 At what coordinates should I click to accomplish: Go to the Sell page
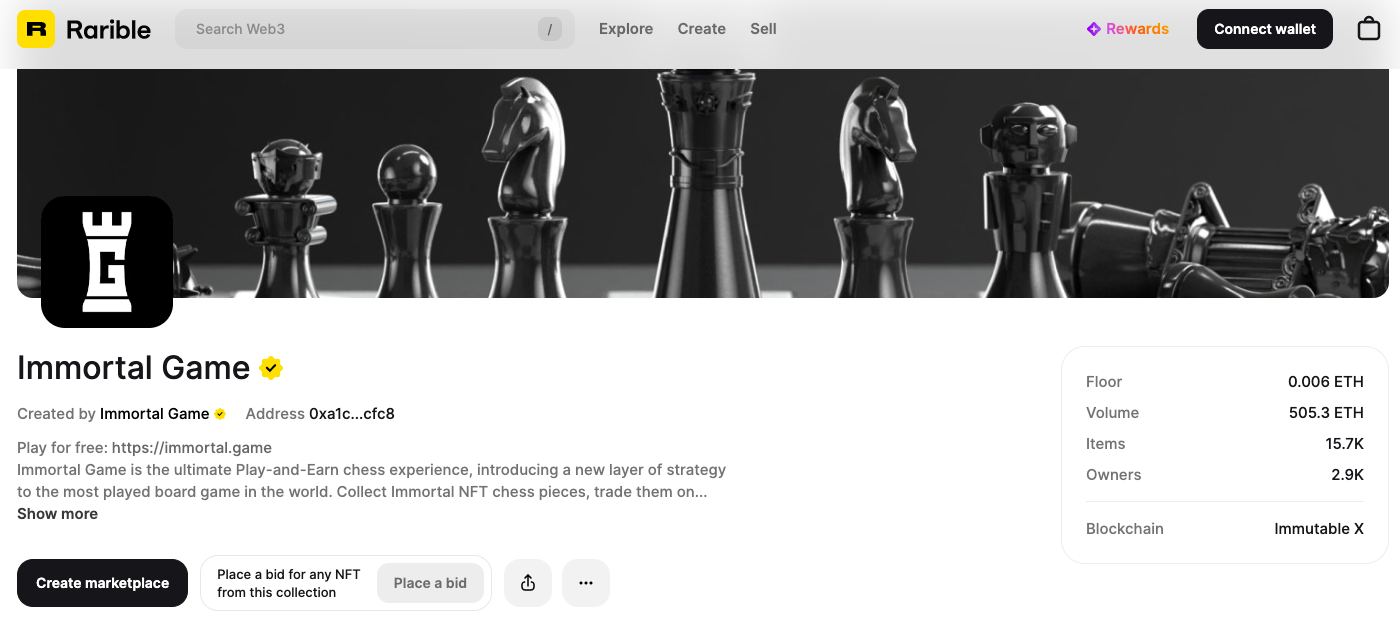click(x=763, y=29)
